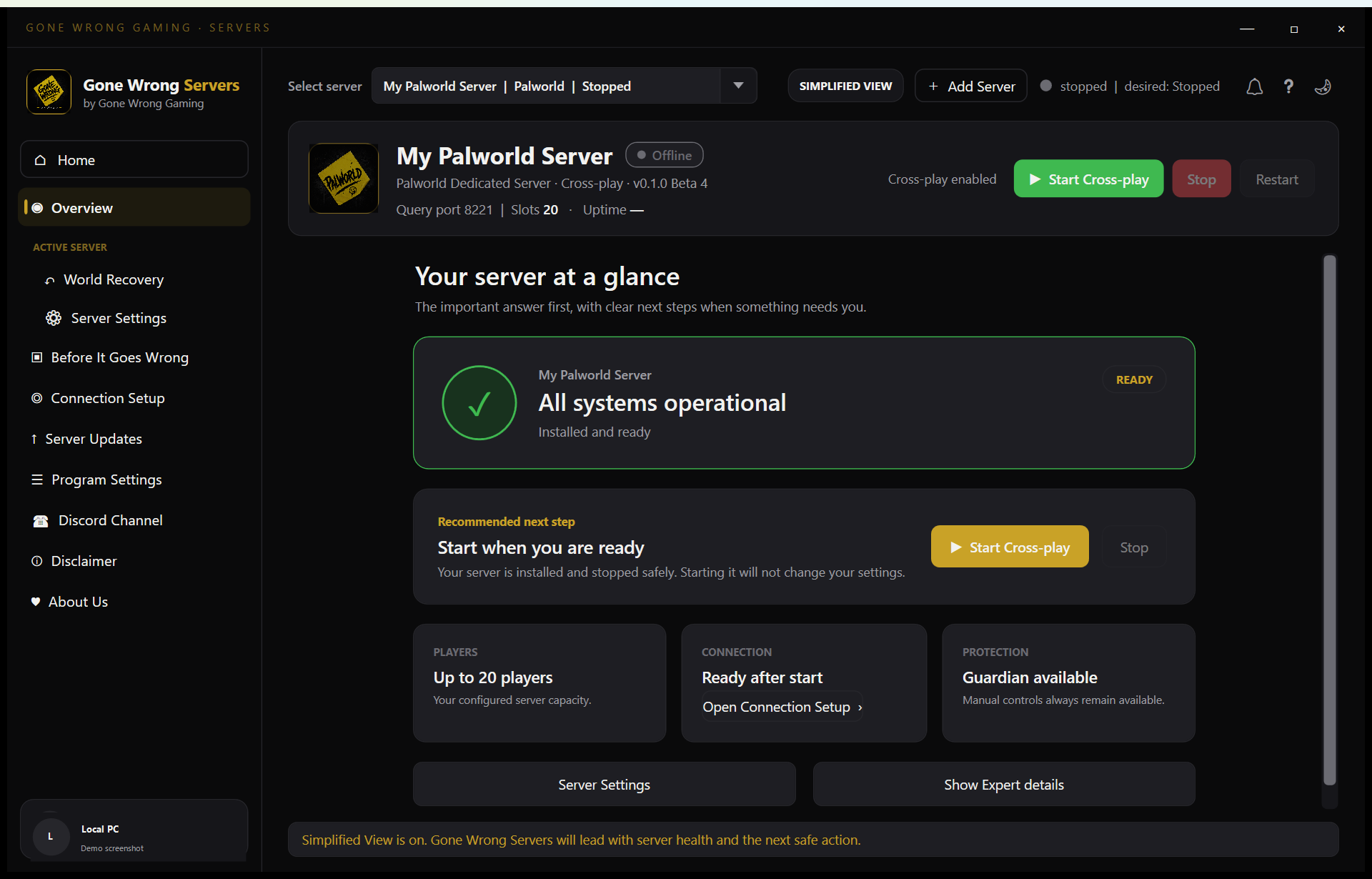The height and width of the screenshot is (879, 1372).
Task: Click the green Start Cross-play button
Action: (x=1088, y=179)
